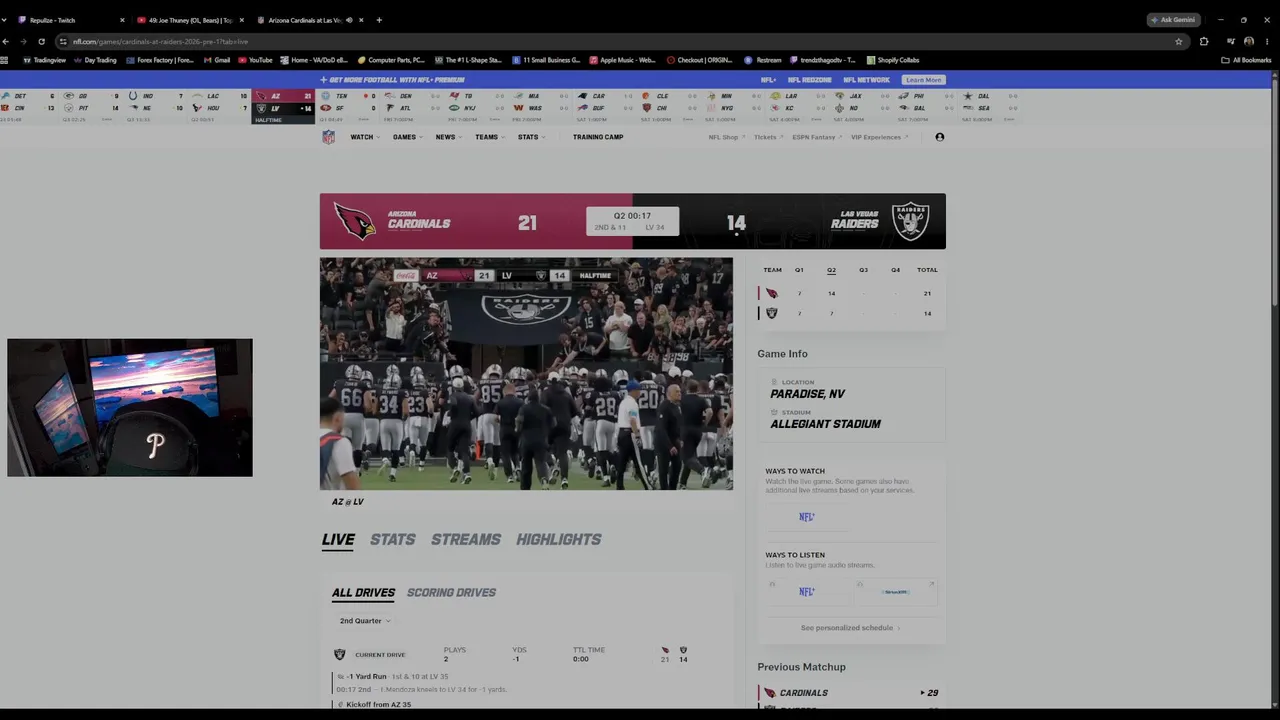1280x720 pixels.
Task: Switch to the Highlights tab
Action: pyautogui.click(x=559, y=540)
